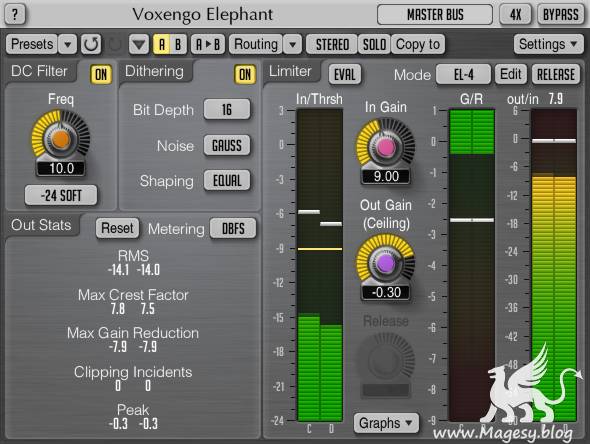Change the Bit Depth 16 selector

coord(227,109)
